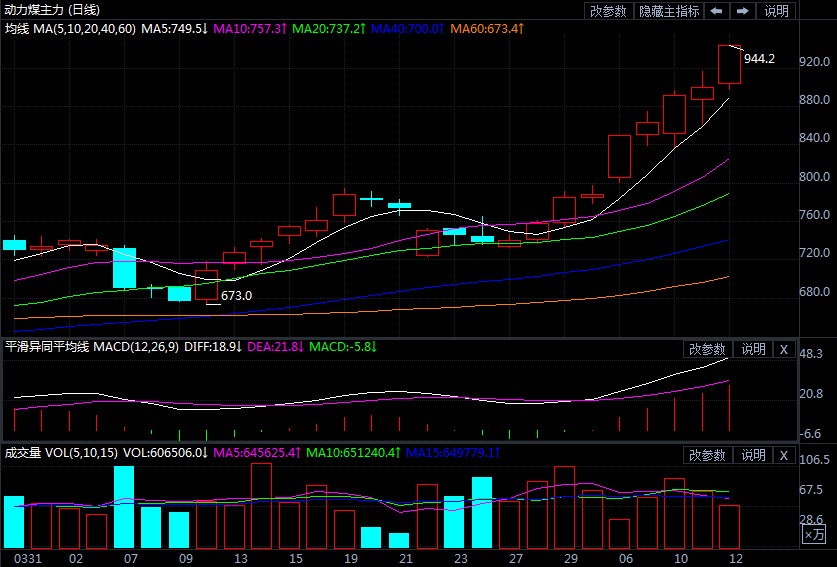Click the 944.2 high price annotation
The width and height of the screenshot is (837, 567).
click(759, 59)
